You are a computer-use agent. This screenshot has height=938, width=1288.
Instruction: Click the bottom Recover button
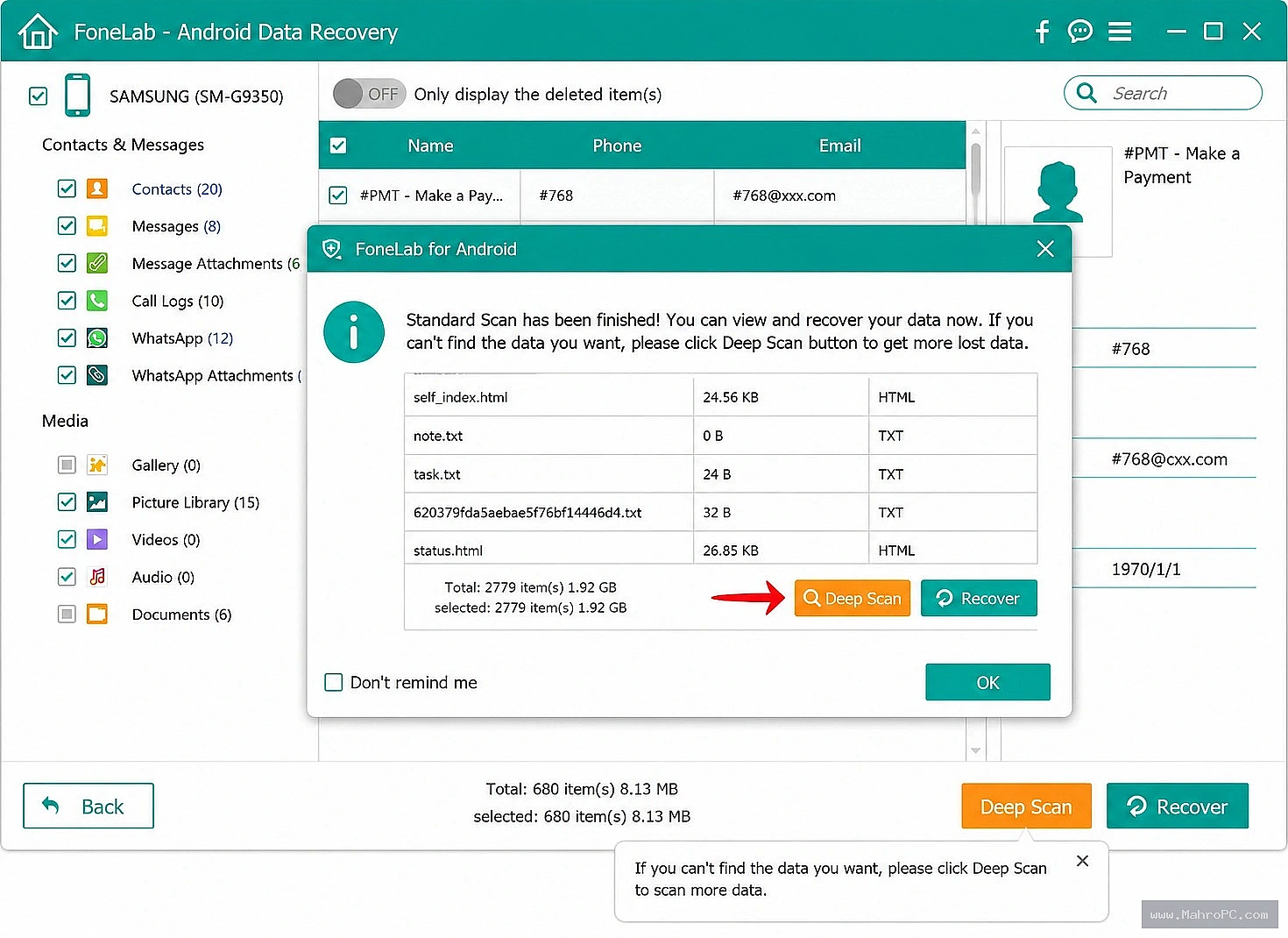click(1178, 806)
